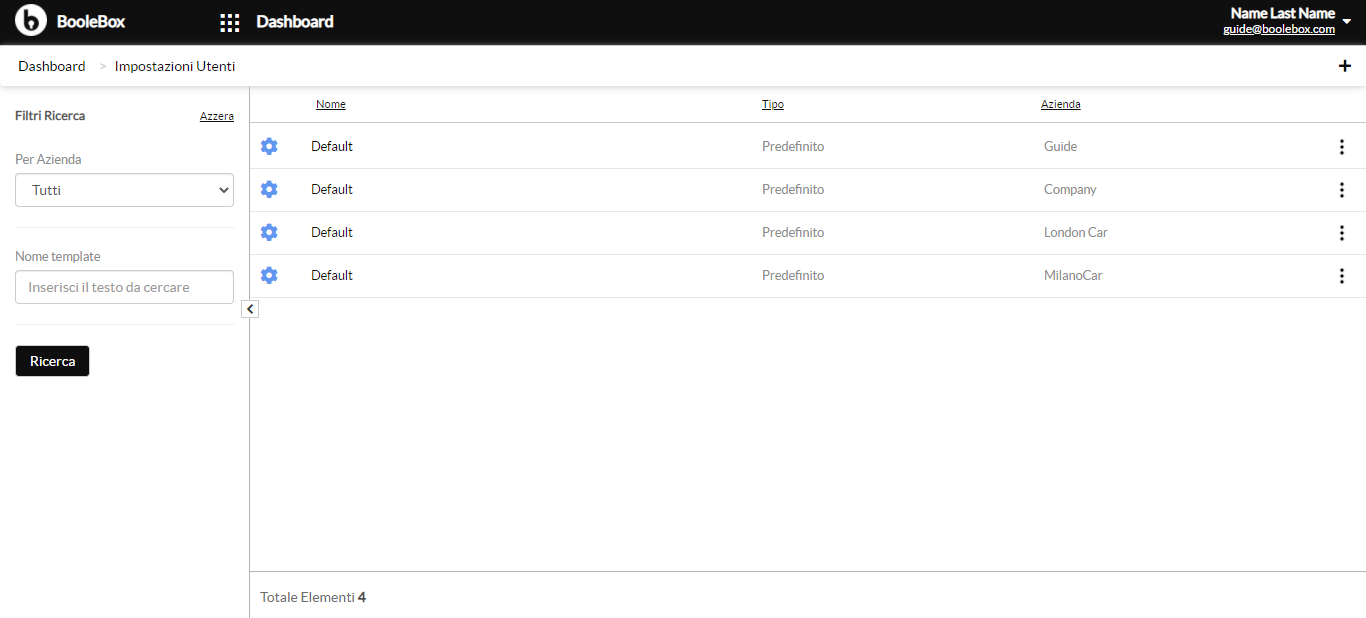Viewport: 1366px width, 618px height.
Task: Collapse the filter sidebar panel
Action: pos(250,309)
